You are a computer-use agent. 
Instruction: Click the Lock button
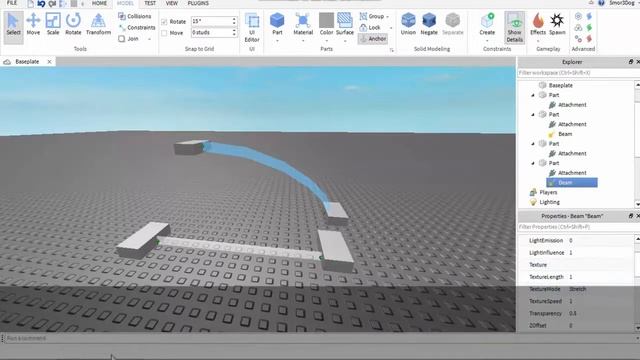click(x=370, y=27)
